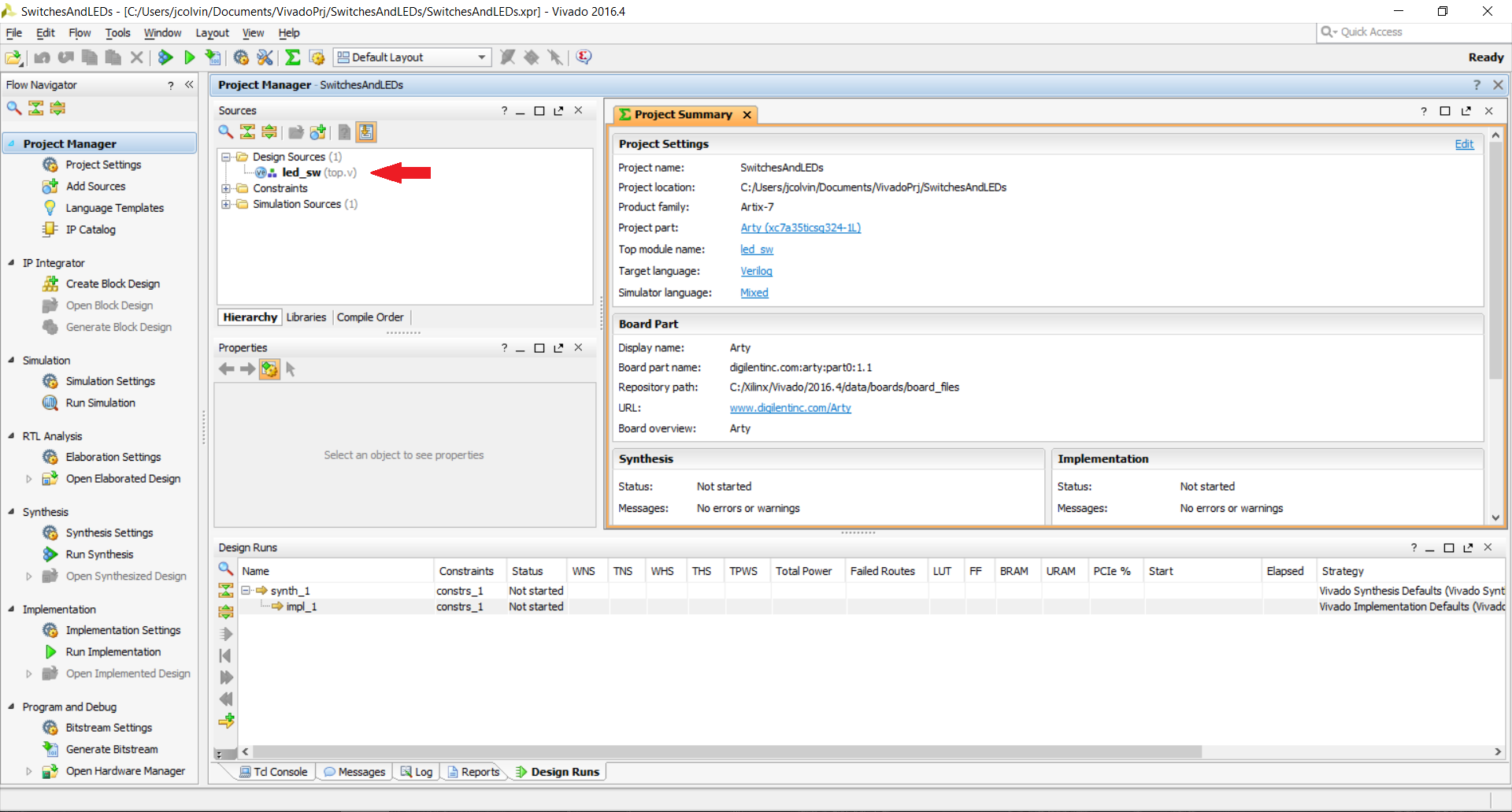Switch to Compile Order tab
The width and height of the screenshot is (1512, 812).
[x=370, y=317]
